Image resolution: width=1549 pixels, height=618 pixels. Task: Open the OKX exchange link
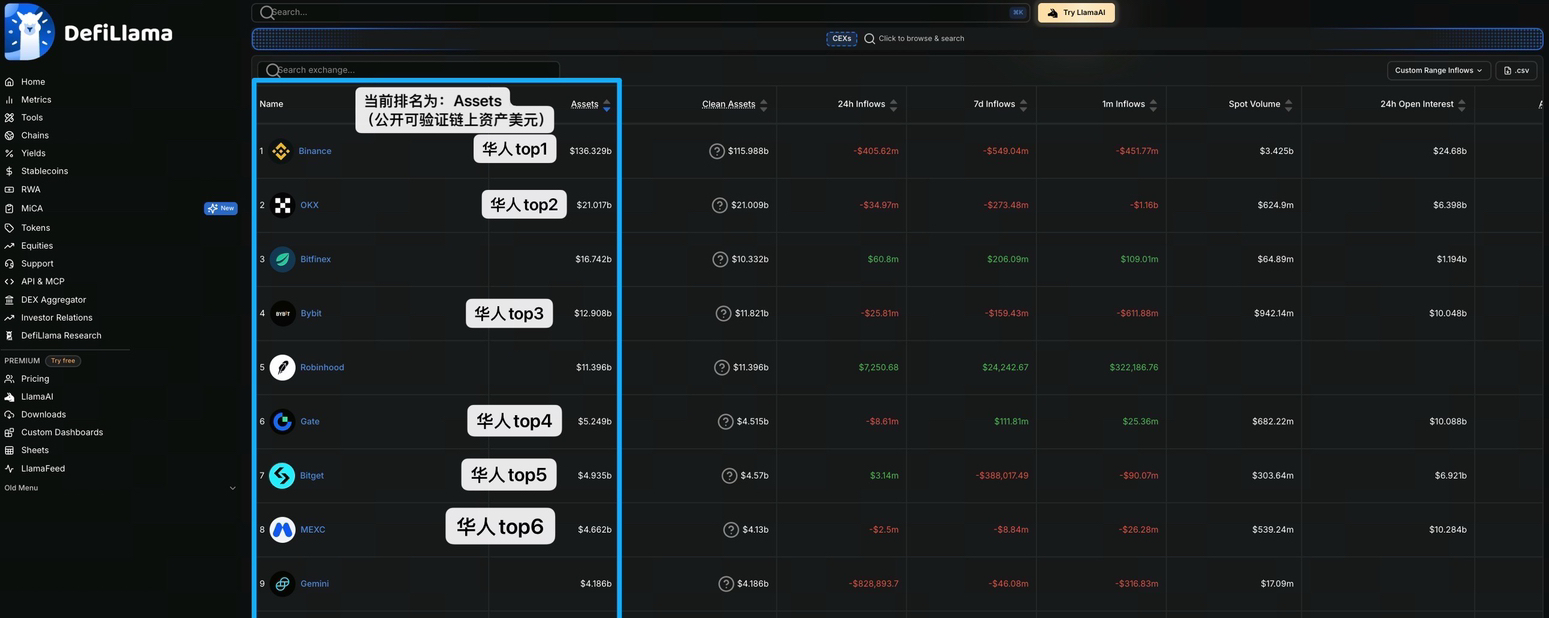pos(310,205)
